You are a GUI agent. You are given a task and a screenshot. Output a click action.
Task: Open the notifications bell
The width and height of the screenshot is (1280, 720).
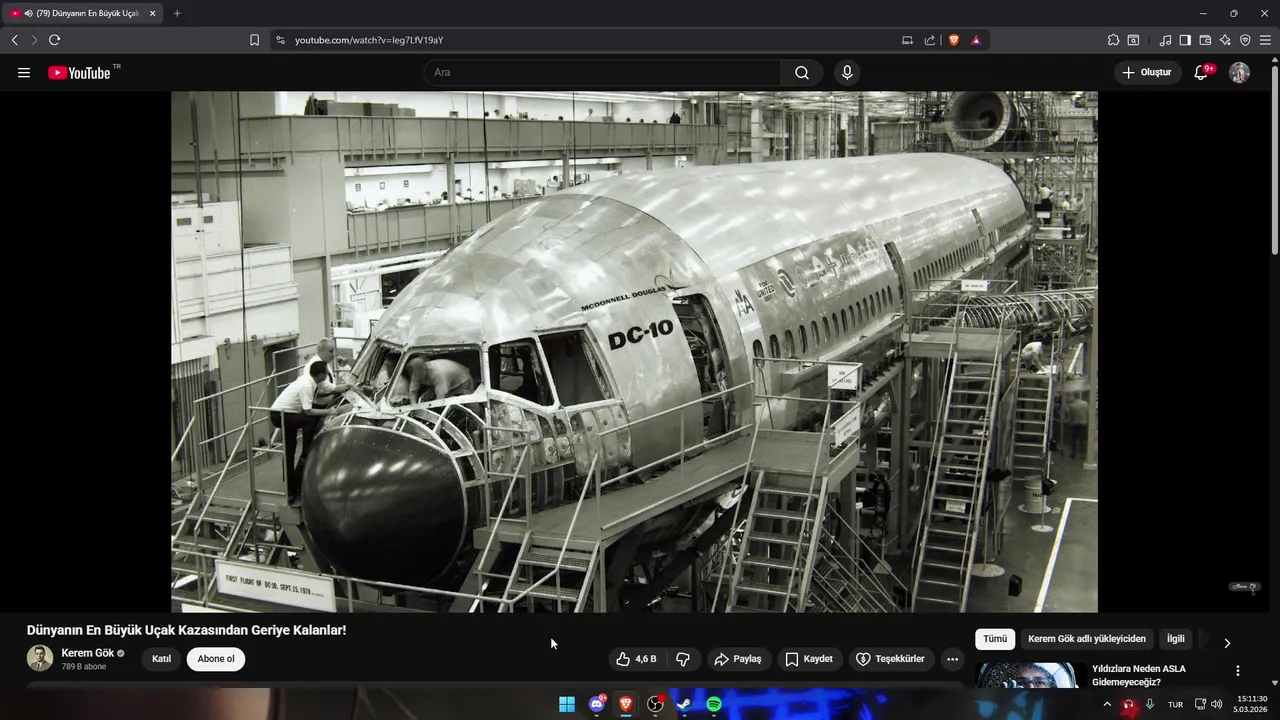(x=1203, y=72)
